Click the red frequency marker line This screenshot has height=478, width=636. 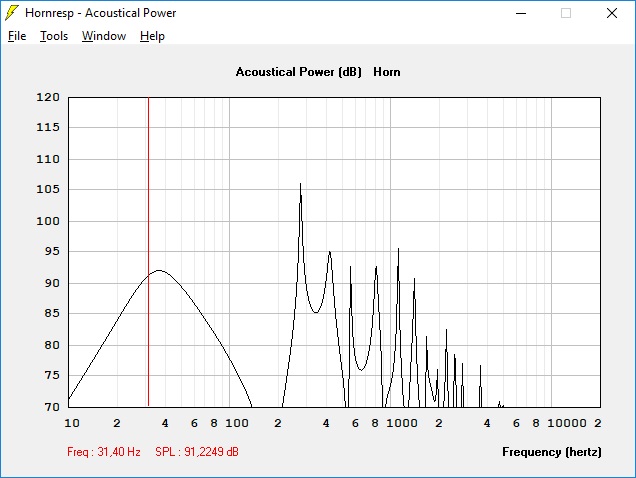click(x=148, y=252)
